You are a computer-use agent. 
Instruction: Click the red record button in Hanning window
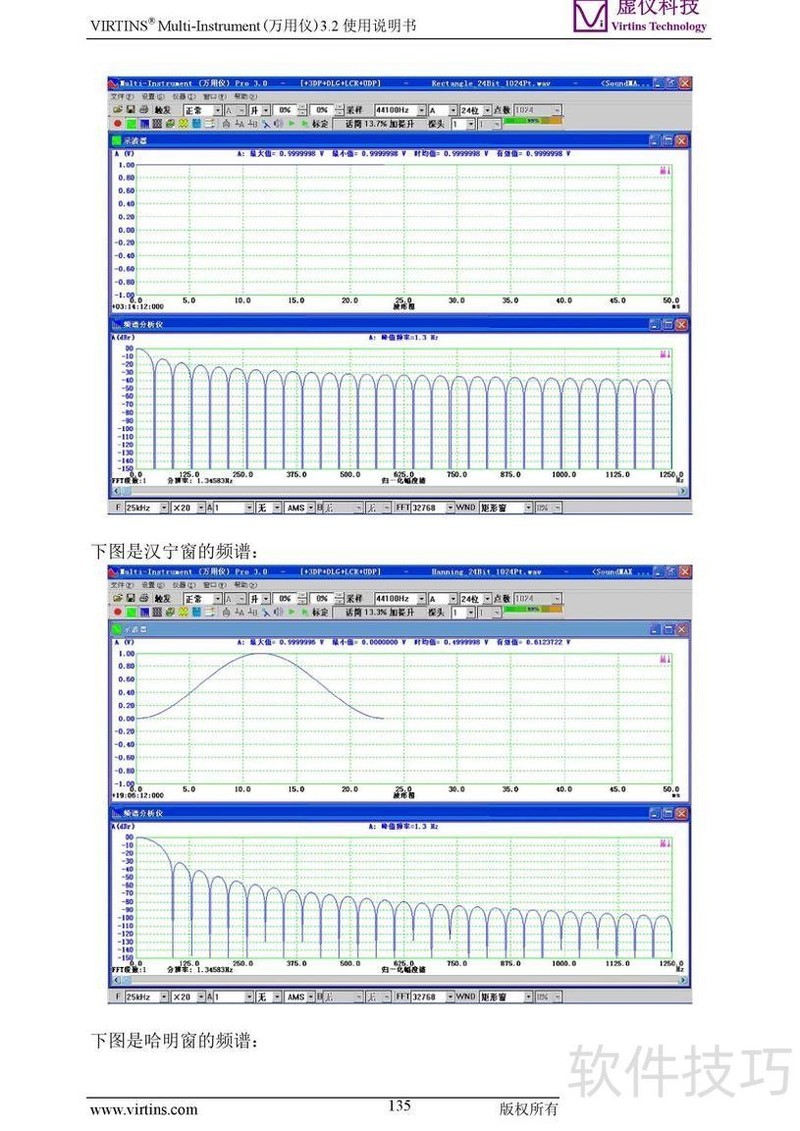coord(117,611)
